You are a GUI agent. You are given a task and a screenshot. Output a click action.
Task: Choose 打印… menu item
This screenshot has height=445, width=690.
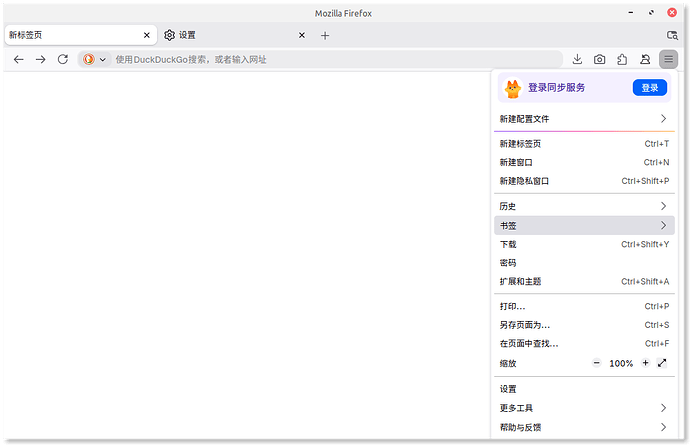click(x=584, y=306)
